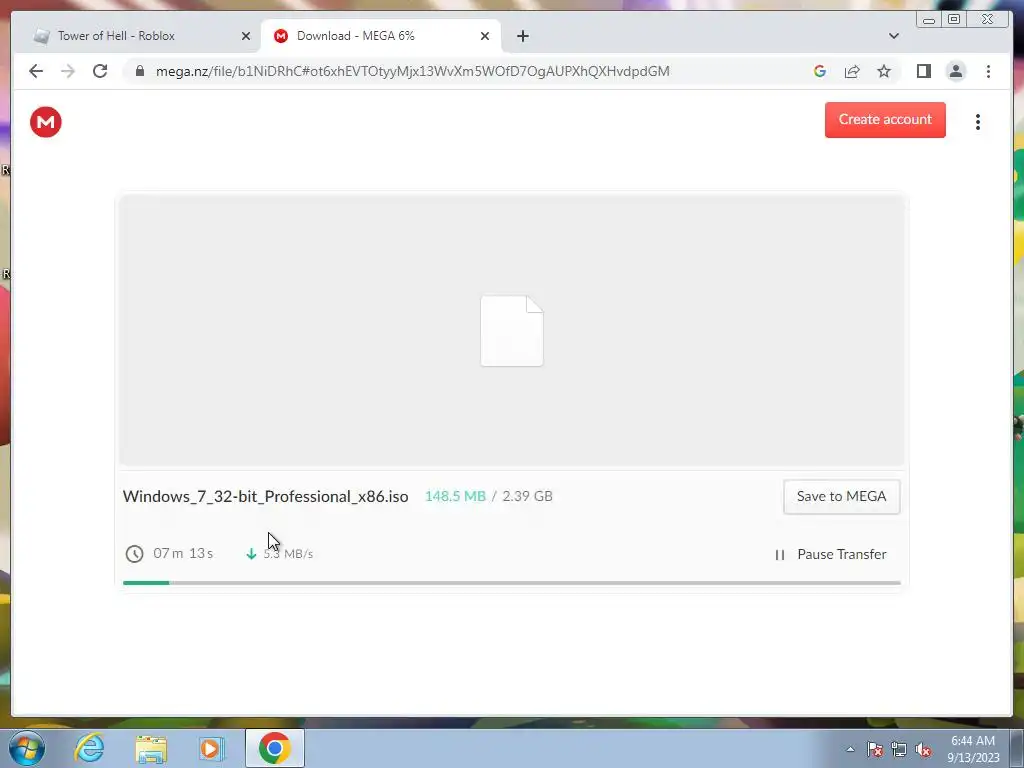Minimize the Chrome window

click(929, 20)
